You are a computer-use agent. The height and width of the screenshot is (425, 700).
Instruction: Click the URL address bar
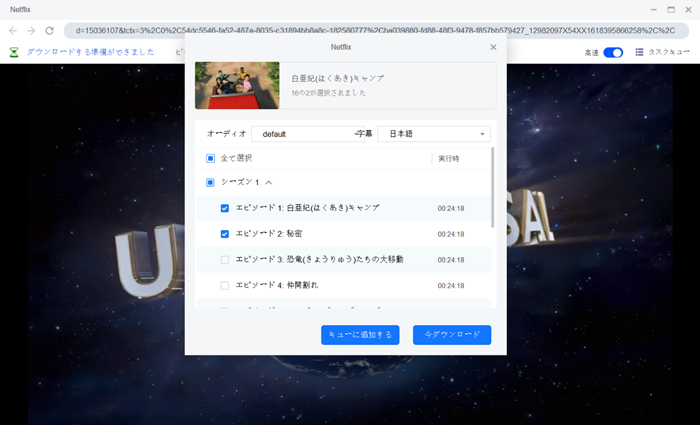pyautogui.click(x=376, y=30)
